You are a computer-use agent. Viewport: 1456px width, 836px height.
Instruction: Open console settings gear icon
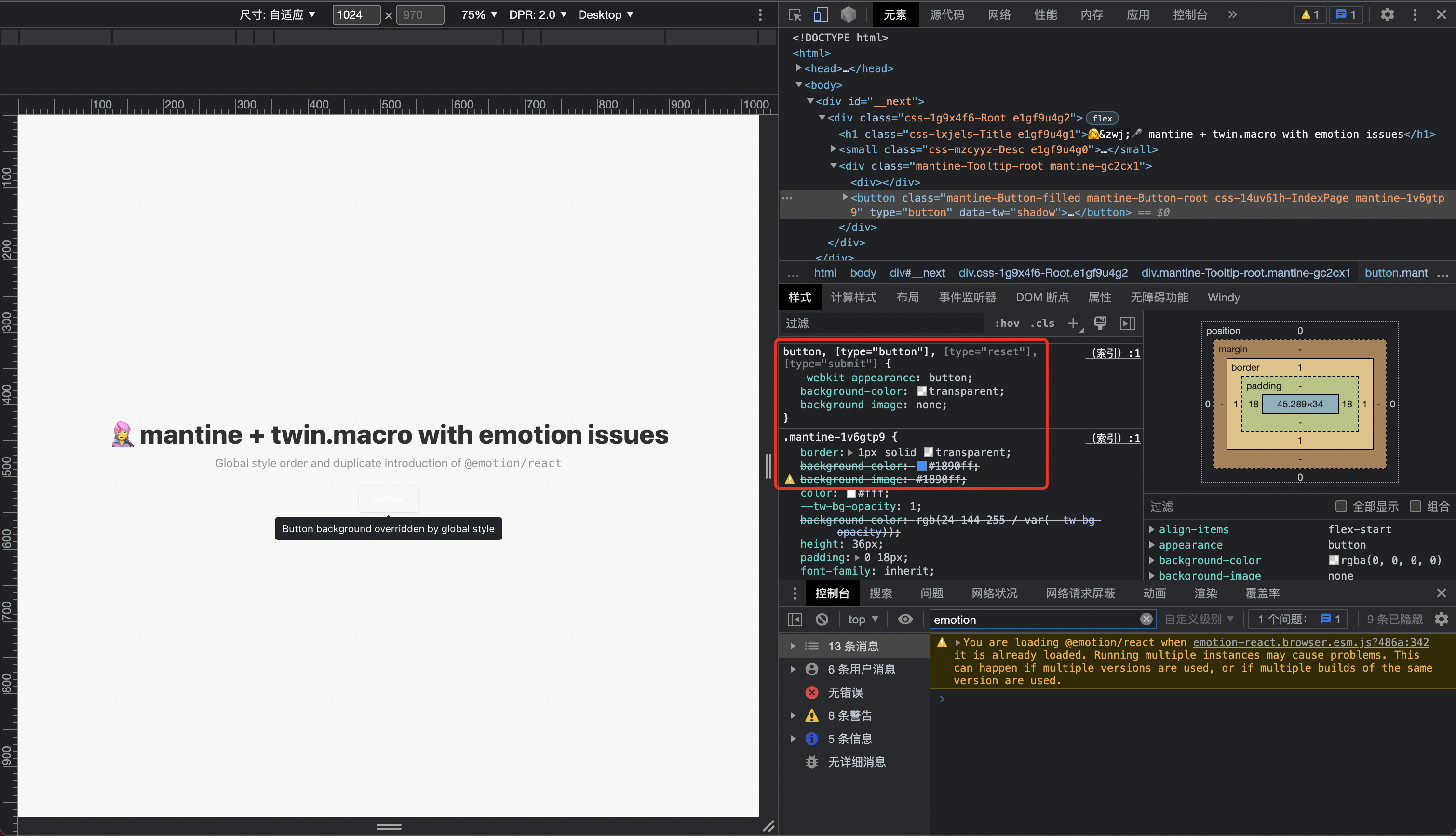pyautogui.click(x=1441, y=619)
